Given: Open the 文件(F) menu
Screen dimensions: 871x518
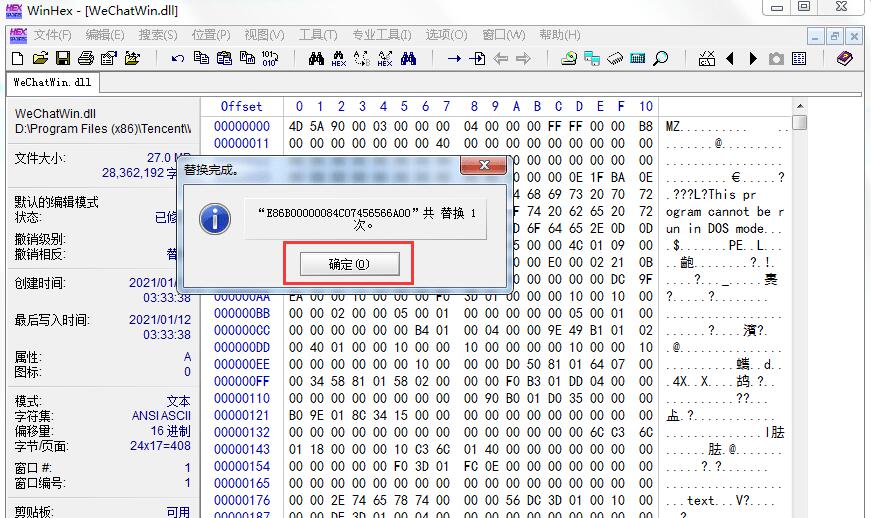Looking at the screenshot, I should pos(51,35).
